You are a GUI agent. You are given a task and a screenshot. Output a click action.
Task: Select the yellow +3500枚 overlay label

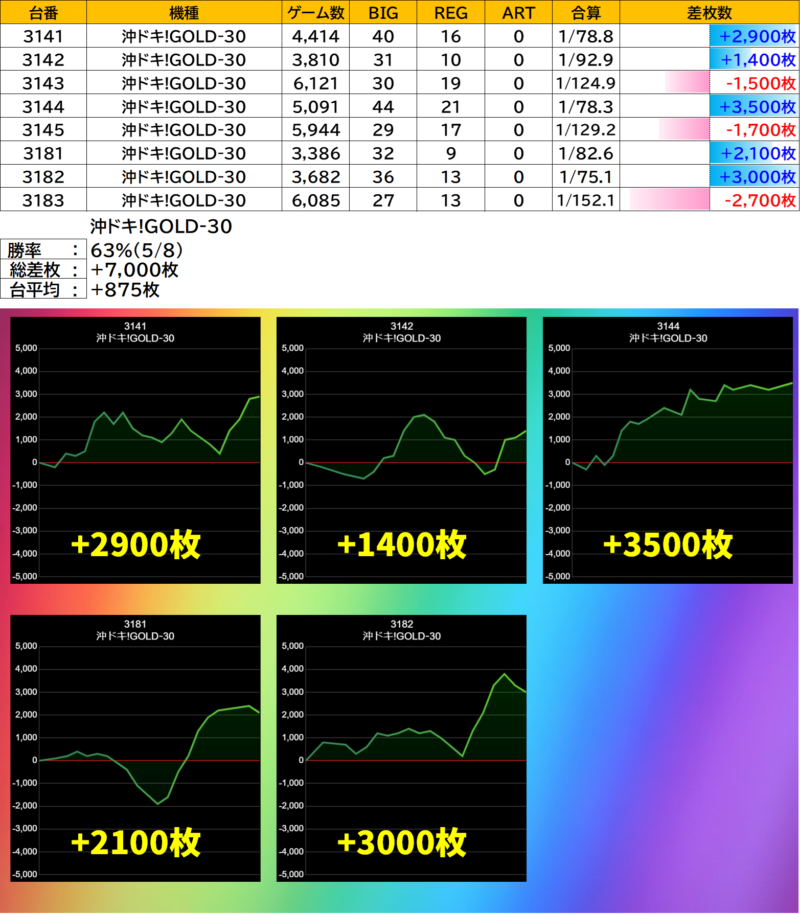pos(668,544)
